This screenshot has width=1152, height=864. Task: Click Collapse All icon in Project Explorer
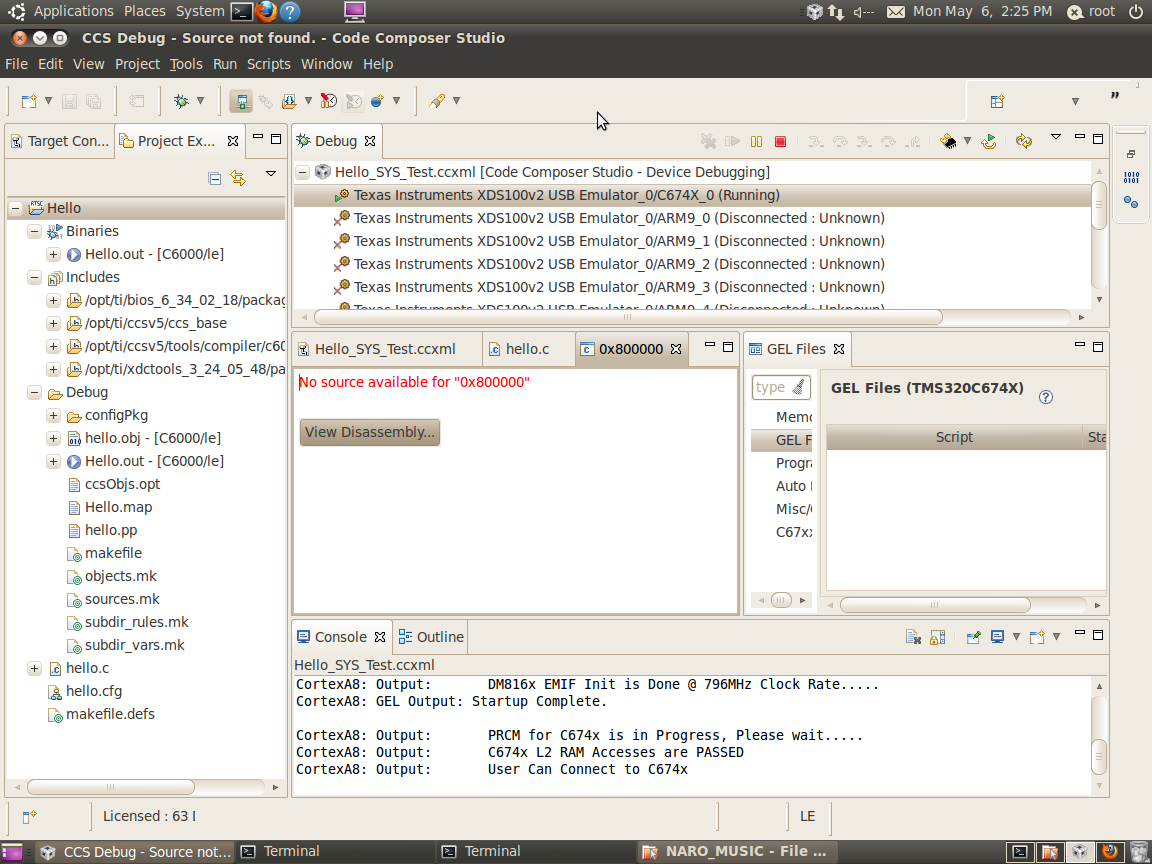(214, 178)
